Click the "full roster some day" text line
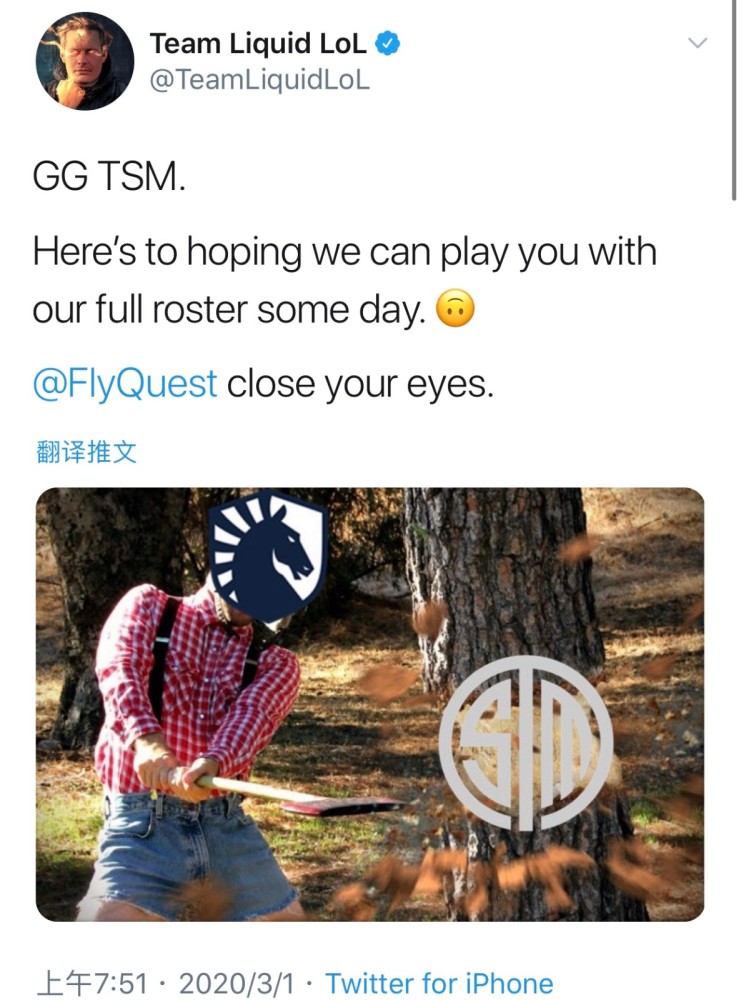The image size is (741, 1000). click(x=228, y=310)
